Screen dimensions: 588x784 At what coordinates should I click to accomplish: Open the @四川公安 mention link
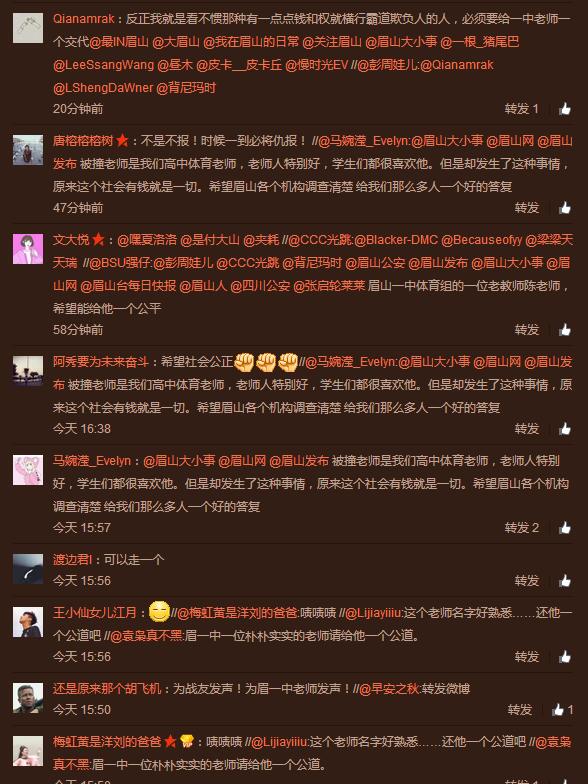point(260,286)
